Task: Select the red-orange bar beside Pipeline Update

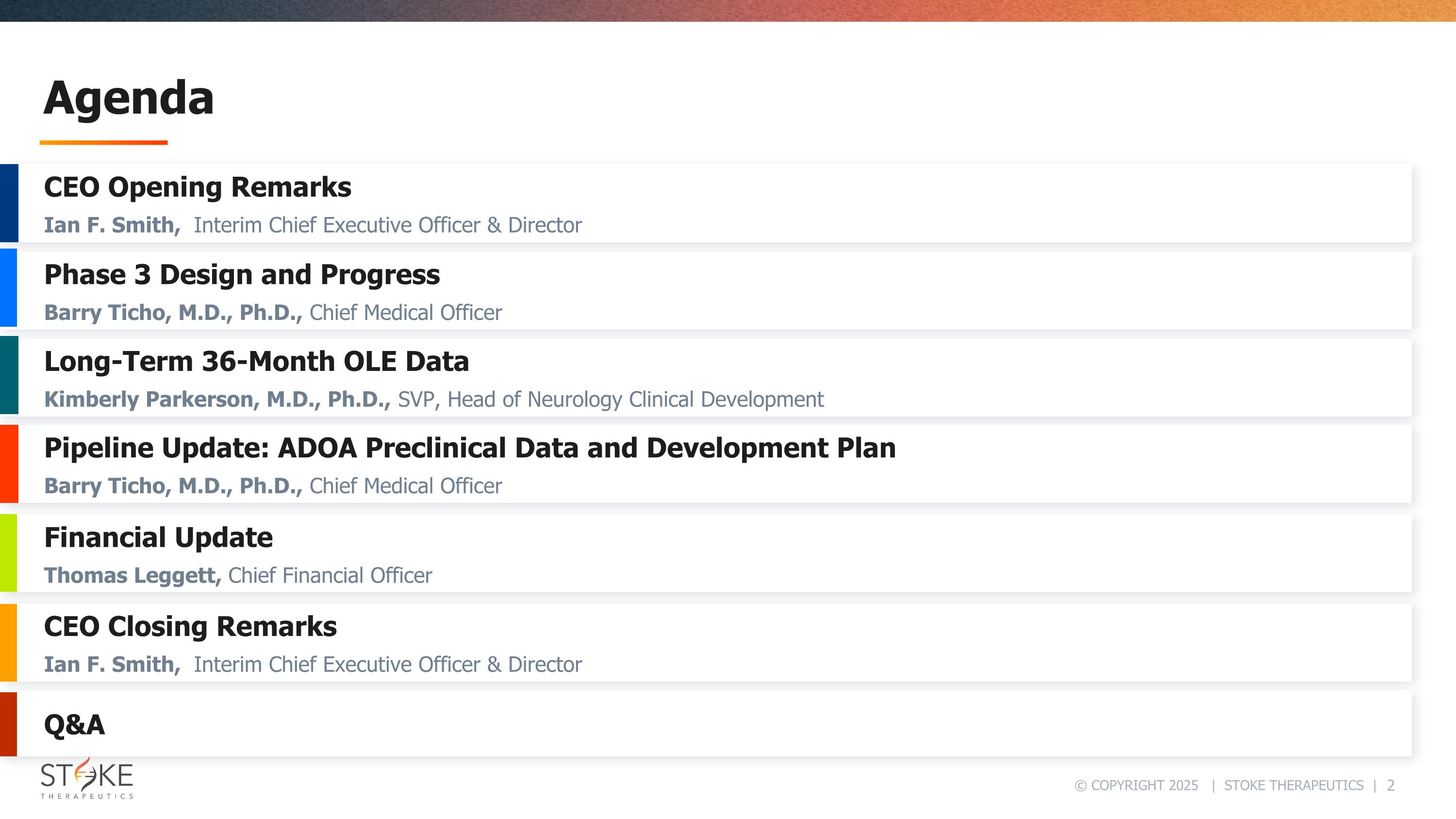Action: click(9, 464)
